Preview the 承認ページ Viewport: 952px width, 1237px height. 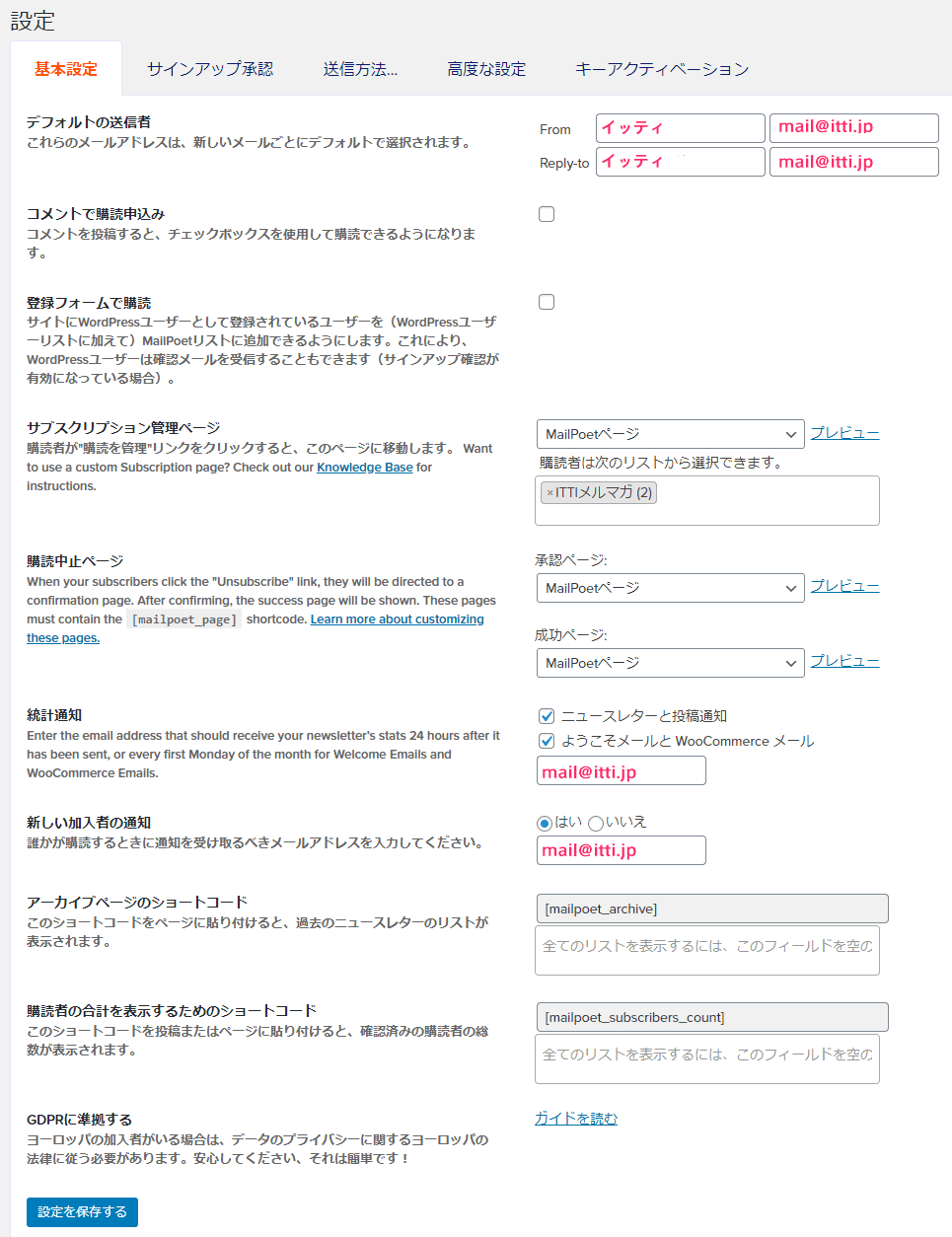844,586
